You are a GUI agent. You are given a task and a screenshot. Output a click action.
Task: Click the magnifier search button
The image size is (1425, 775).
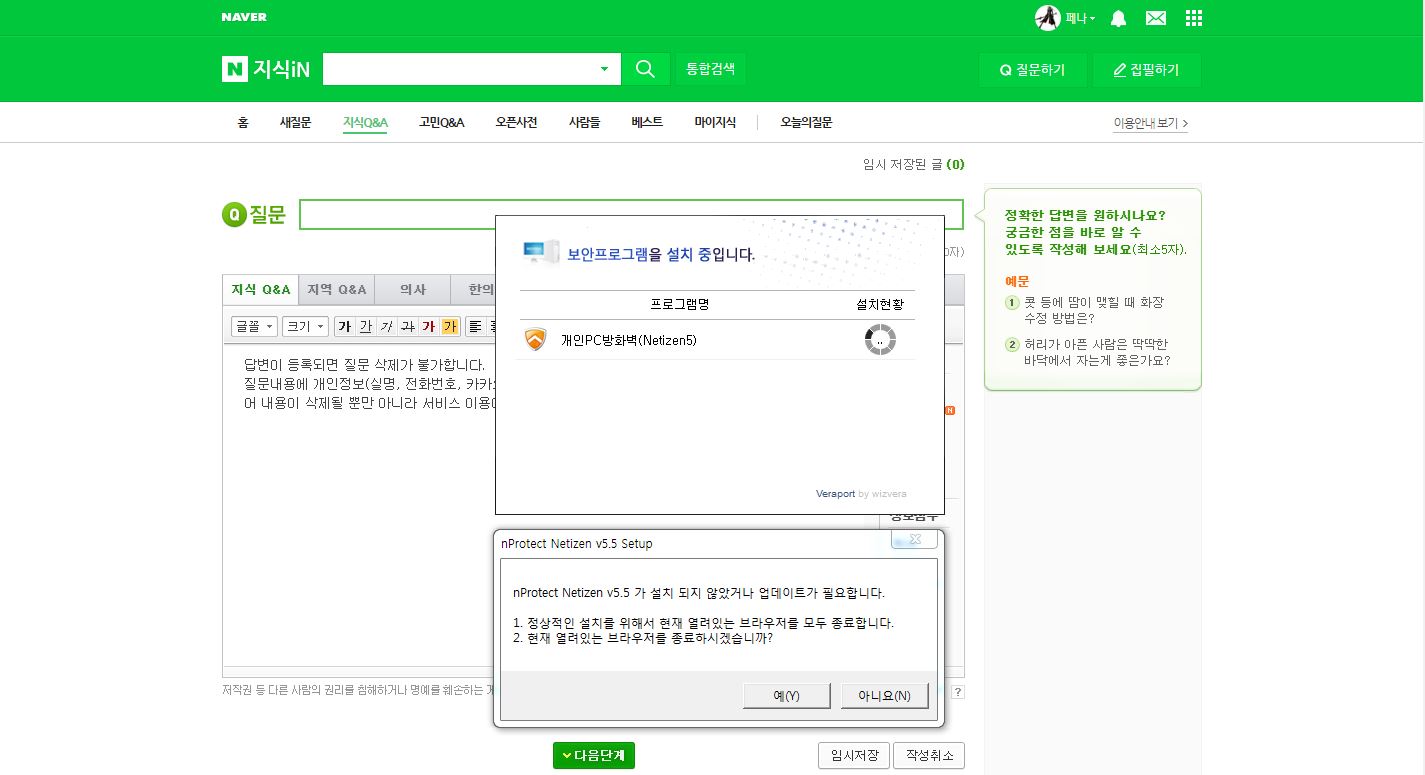(x=645, y=69)
